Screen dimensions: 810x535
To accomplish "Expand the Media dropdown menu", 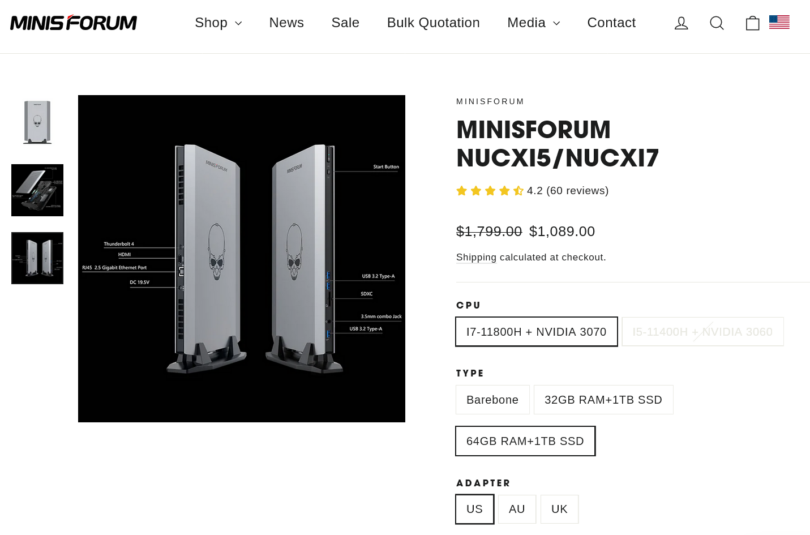I will click(x=533, y=23).
